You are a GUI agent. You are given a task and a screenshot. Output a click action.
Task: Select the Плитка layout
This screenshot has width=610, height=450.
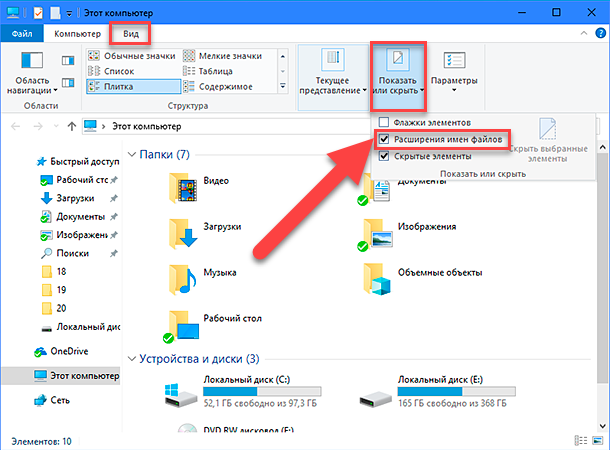coord(133,86)
